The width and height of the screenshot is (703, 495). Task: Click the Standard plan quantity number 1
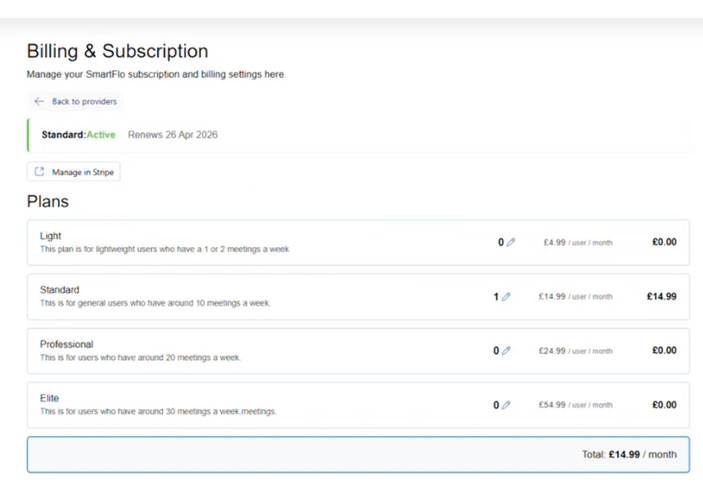tap(496, 296)
